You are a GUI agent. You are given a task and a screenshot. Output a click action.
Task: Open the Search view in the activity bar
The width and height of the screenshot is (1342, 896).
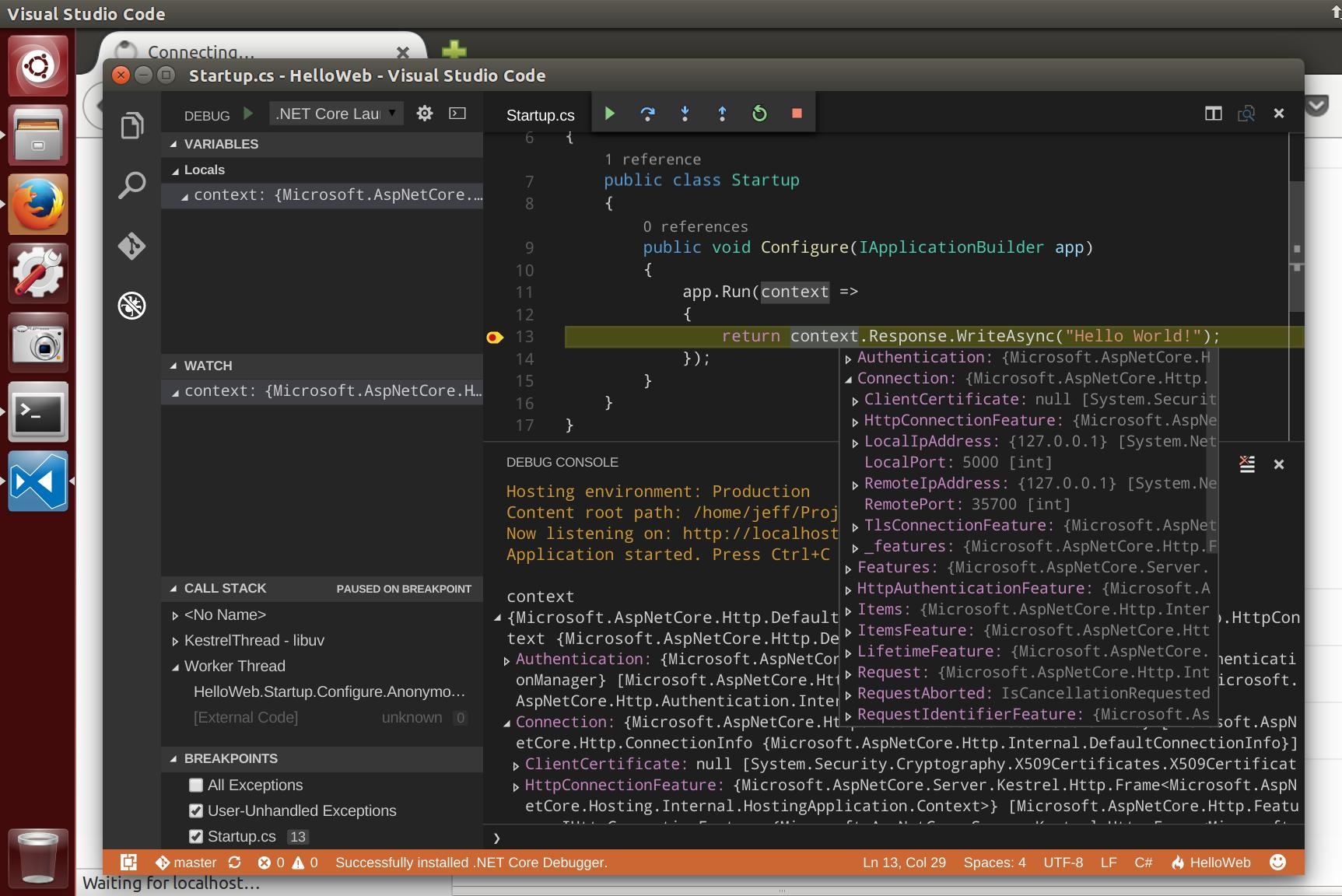(132, 185)
